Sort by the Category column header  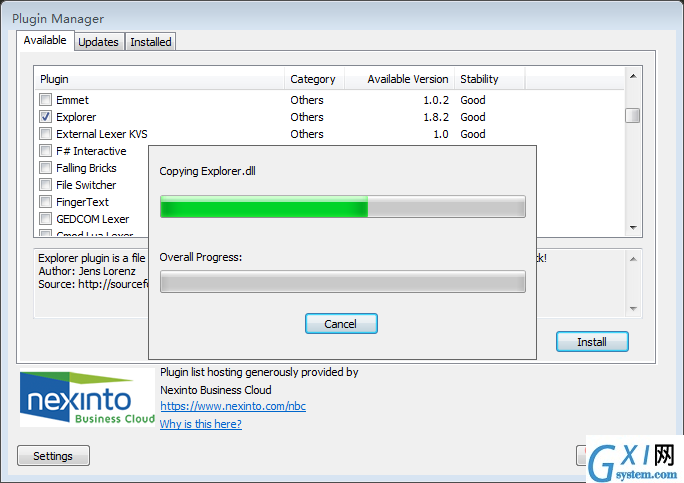pyautogui.click(x=315, y=79)
